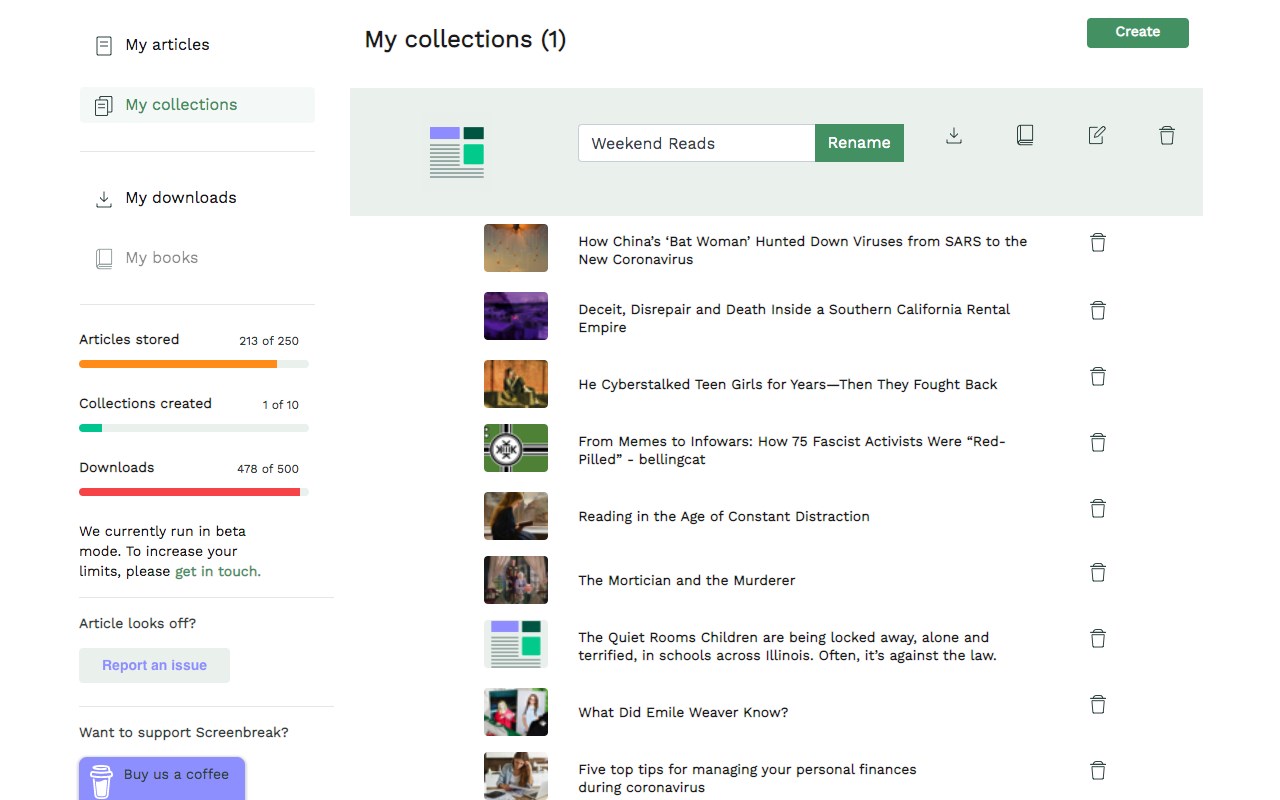Delete the Cyberstalked Teen Girls article

tap(1098, 376)
